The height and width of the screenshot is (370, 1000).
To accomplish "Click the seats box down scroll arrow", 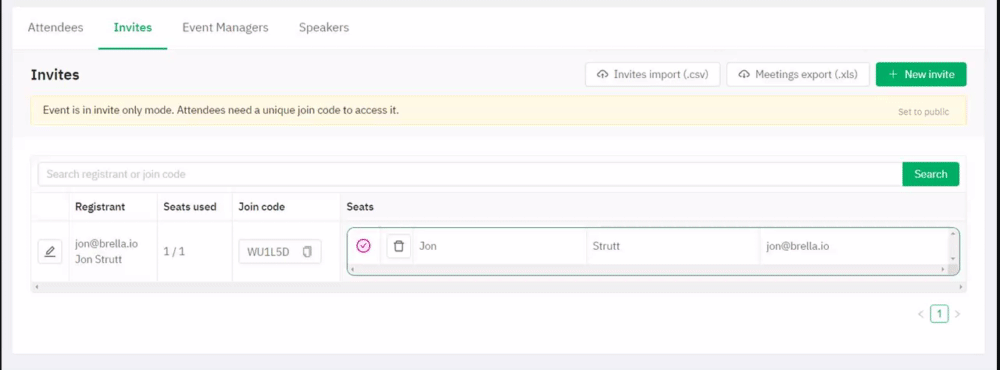I will click(x=953, y=258).
